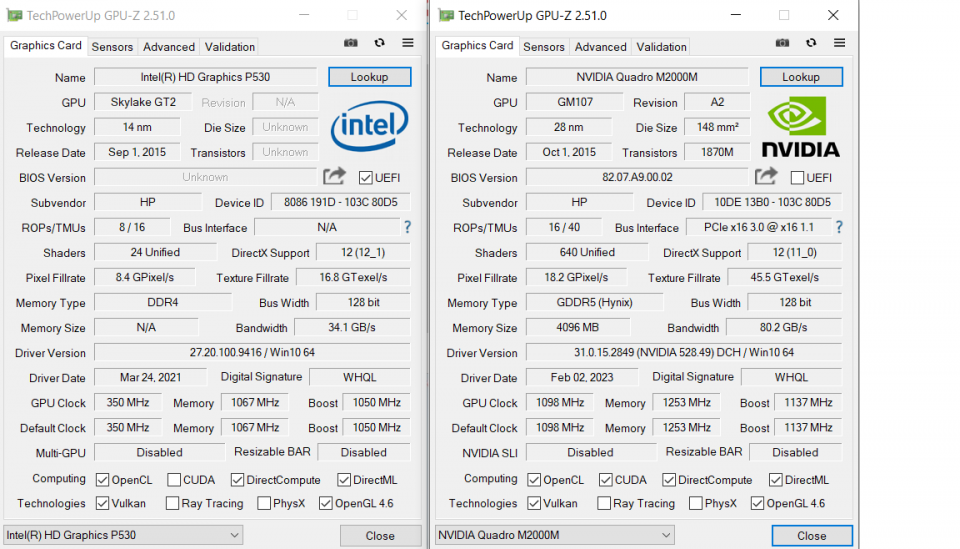Toggle DirectML checkbox in NVIDIA window
This screenshot has height=549, width=960.
coord(776,480)
